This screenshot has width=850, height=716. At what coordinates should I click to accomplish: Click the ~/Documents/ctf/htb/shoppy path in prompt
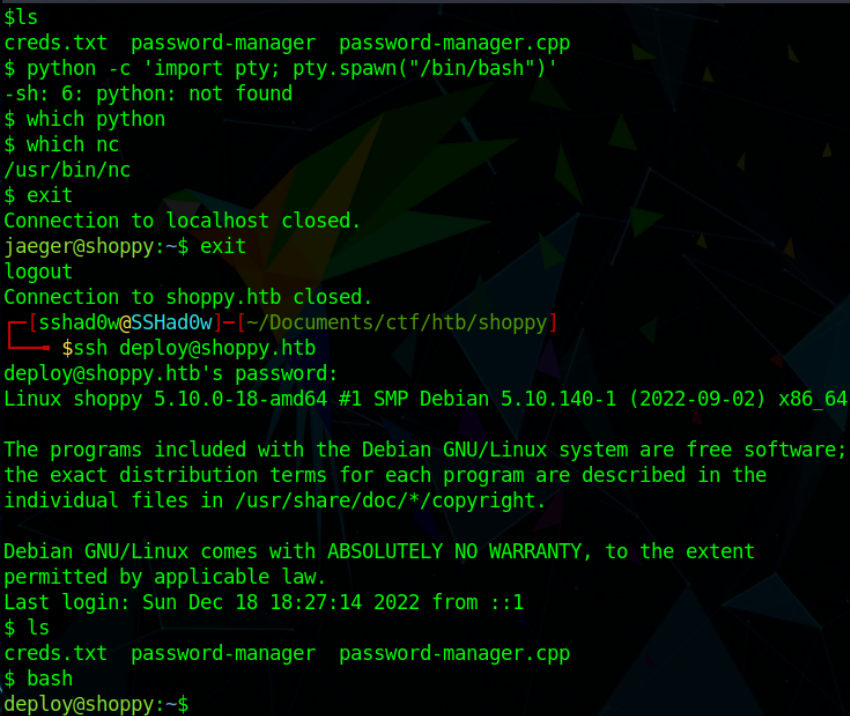(x=397, y=322)
